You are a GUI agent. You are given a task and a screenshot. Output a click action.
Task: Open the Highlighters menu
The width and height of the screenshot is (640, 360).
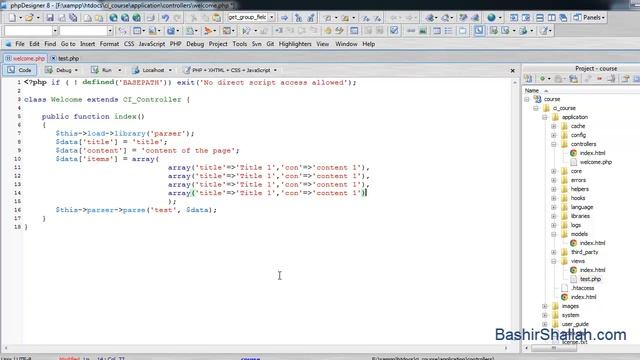pyautogui.click(x=295, y=44)
